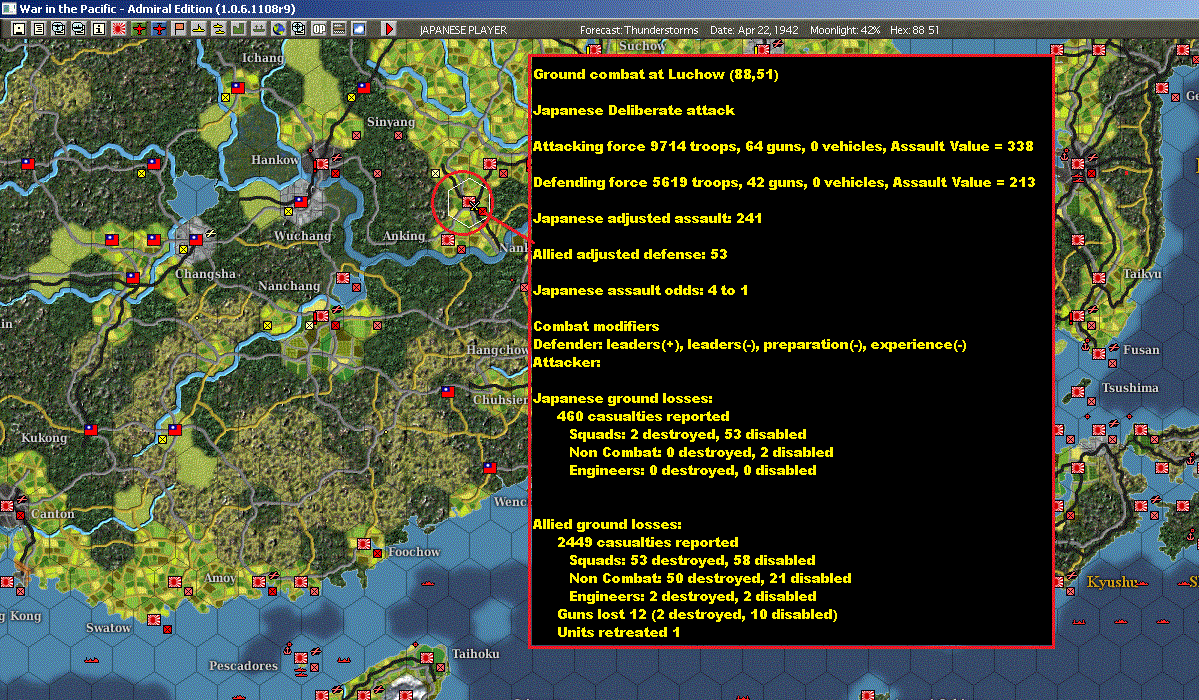Click the 'Attacking force 9714 troops' line

[783, 146]
